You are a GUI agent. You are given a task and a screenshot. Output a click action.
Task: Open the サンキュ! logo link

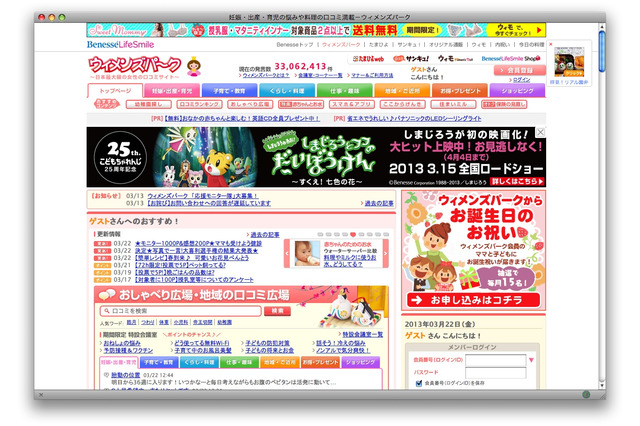click(411, 59)
